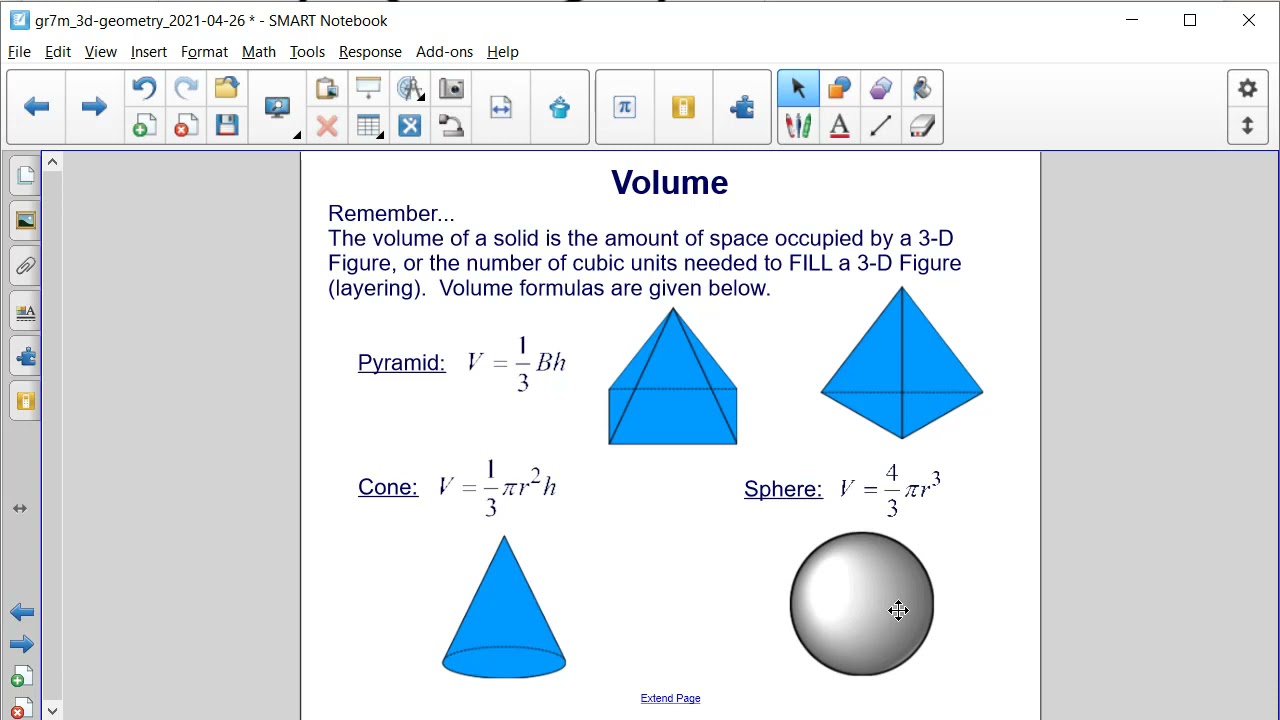Open the SMART response bucket icon
The image size is (1280, 720).
pos(560,107)
